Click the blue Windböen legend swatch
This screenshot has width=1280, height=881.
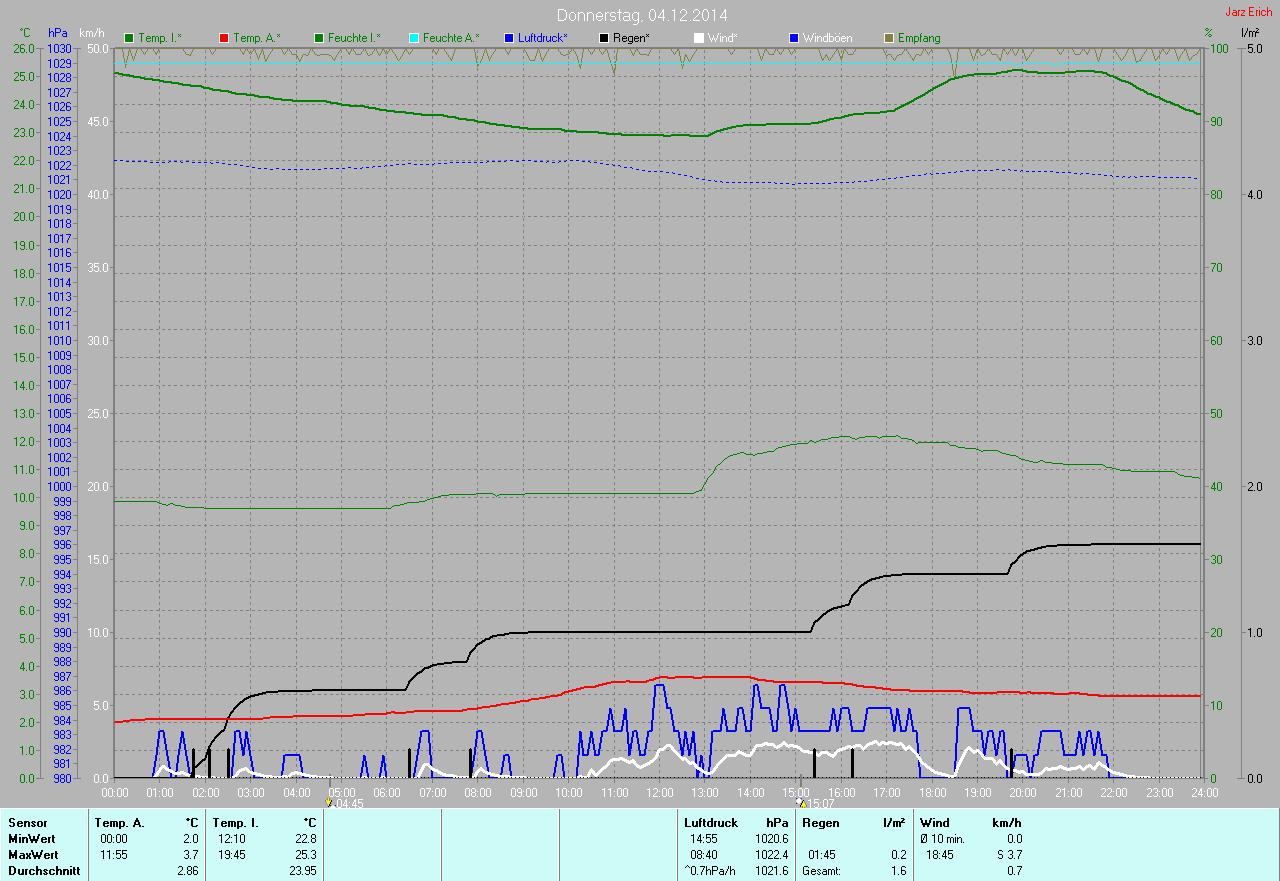click(794, 38)
